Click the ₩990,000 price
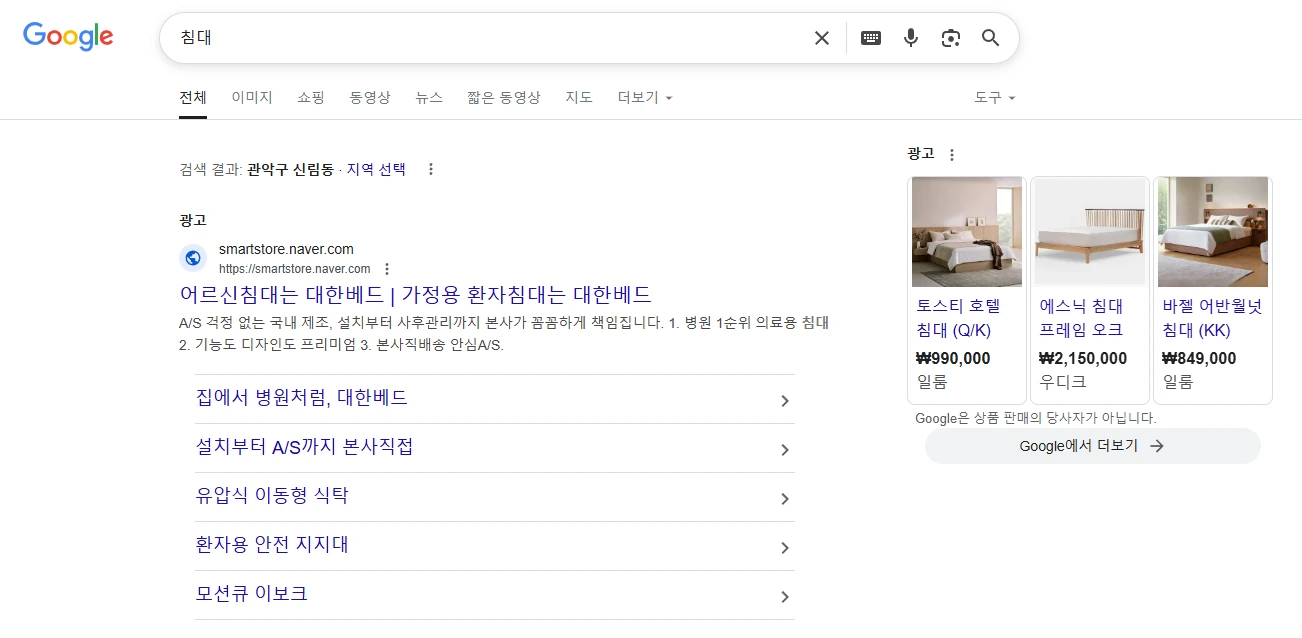This screenshot has width=1302, height=638. coord(953,358)
